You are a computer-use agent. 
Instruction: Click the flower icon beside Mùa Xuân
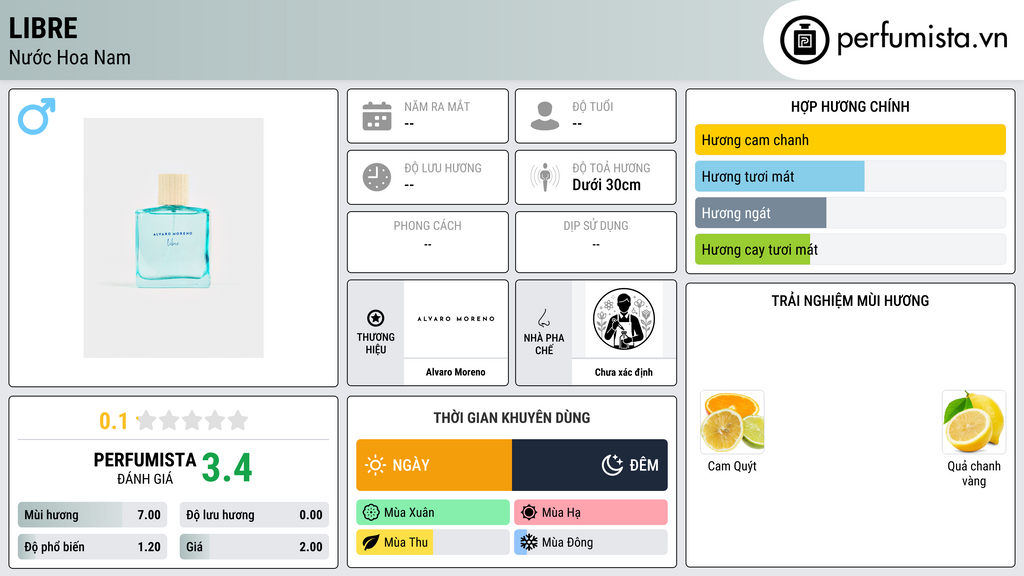[371, 513]
